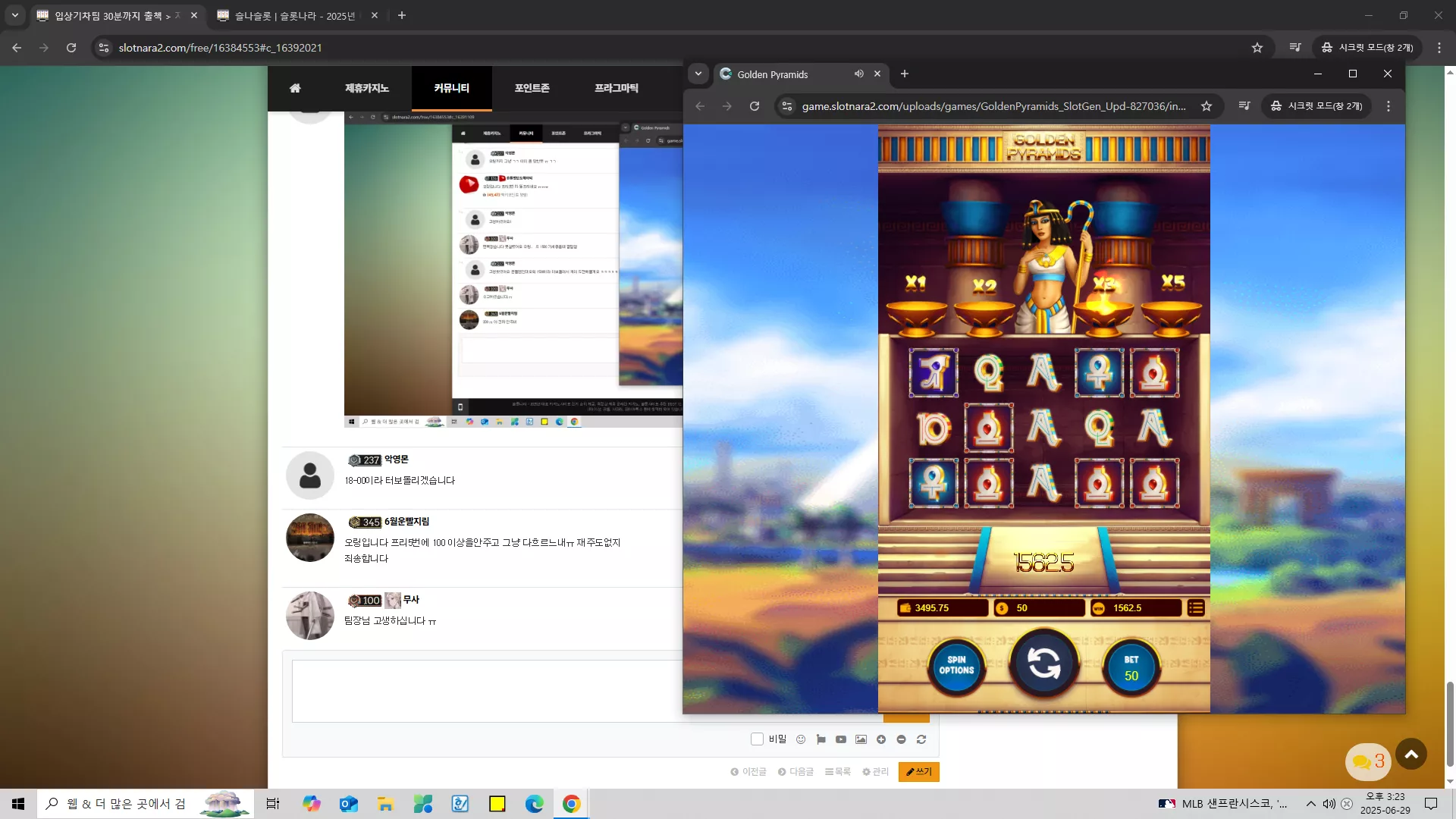This screenshot has width=1456, height=819.
Task: Open the 프라그마틱 menu
Action: tap(617, 88)
